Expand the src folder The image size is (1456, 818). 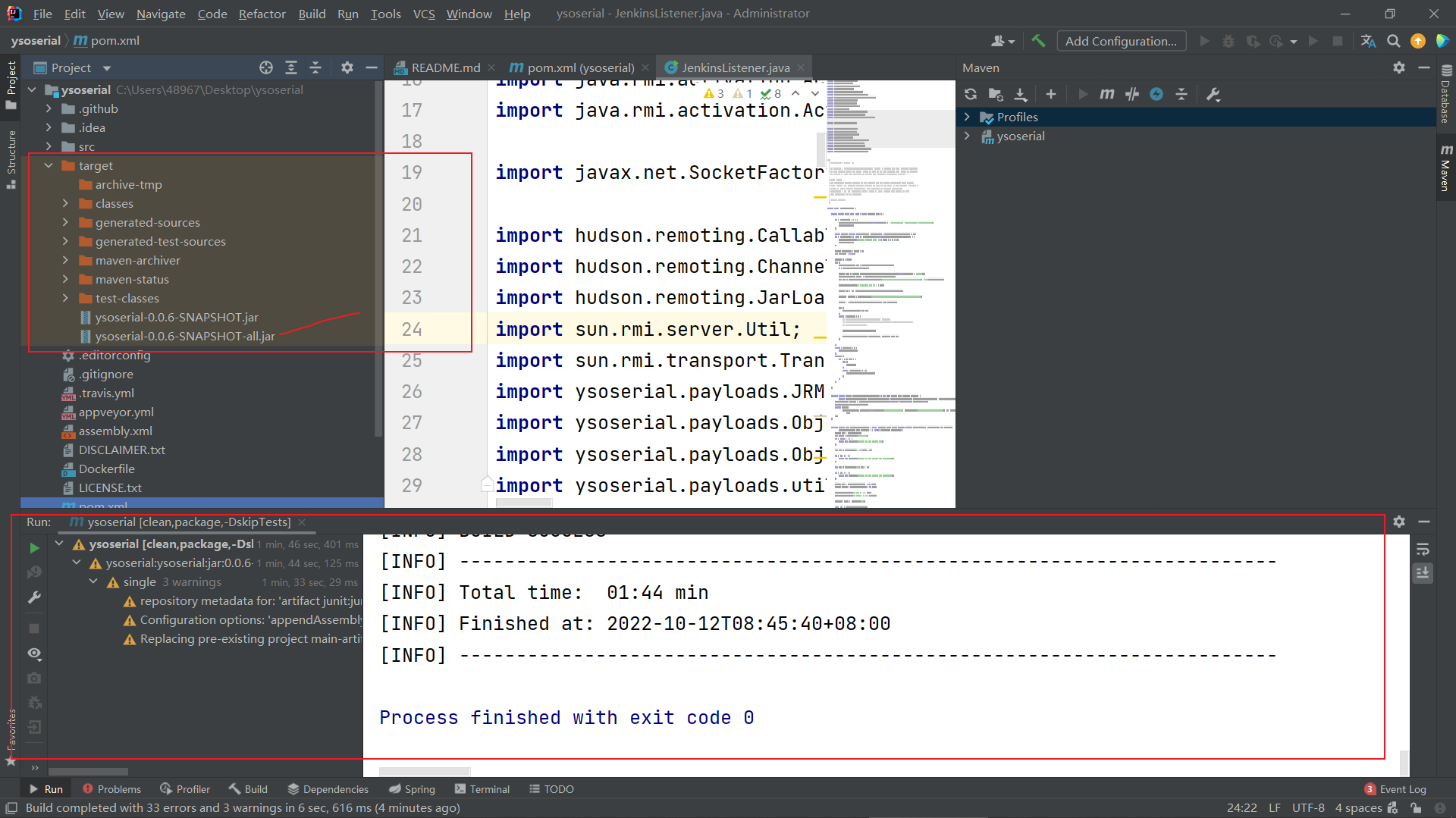coord(49,146)
